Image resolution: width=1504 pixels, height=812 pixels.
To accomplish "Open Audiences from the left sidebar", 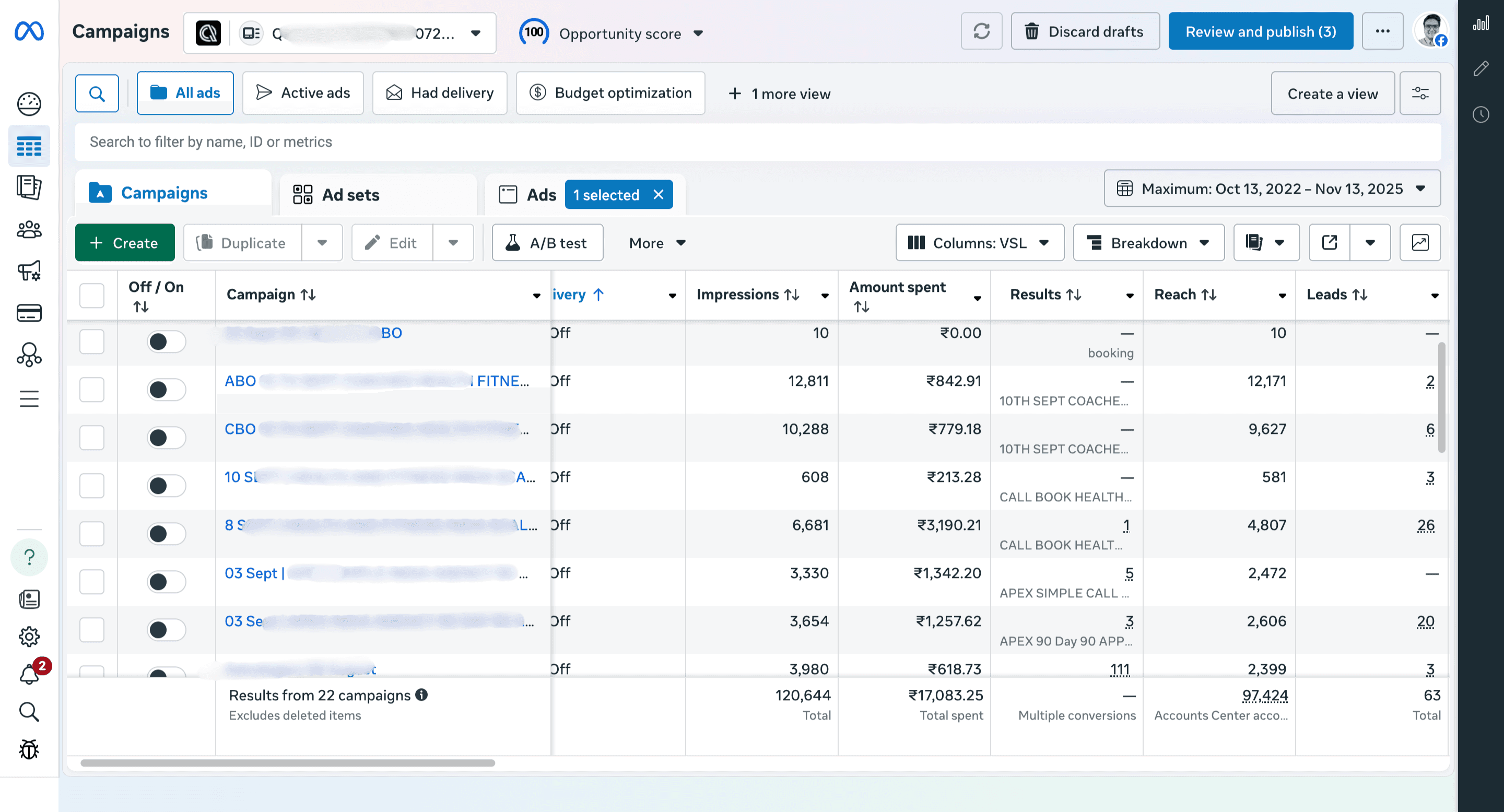I will pos(29,229).
